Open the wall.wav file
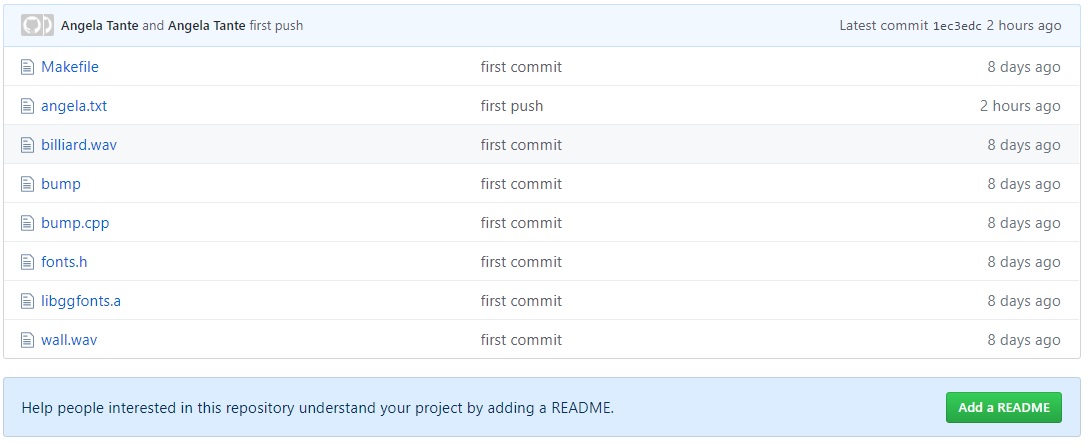 click(x=69, y=340)
